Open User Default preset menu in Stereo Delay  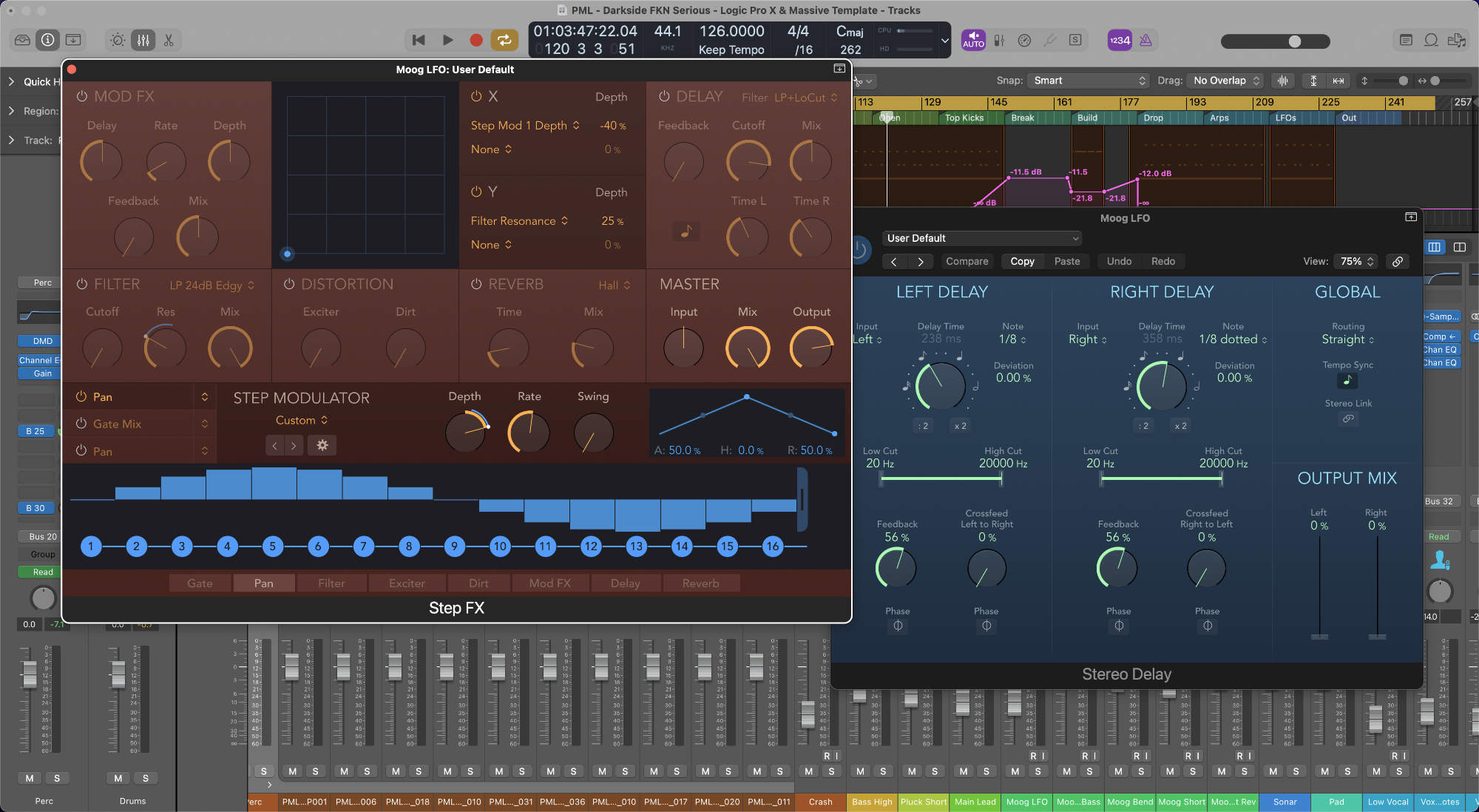pyautogui.click(x=983, y=238)
